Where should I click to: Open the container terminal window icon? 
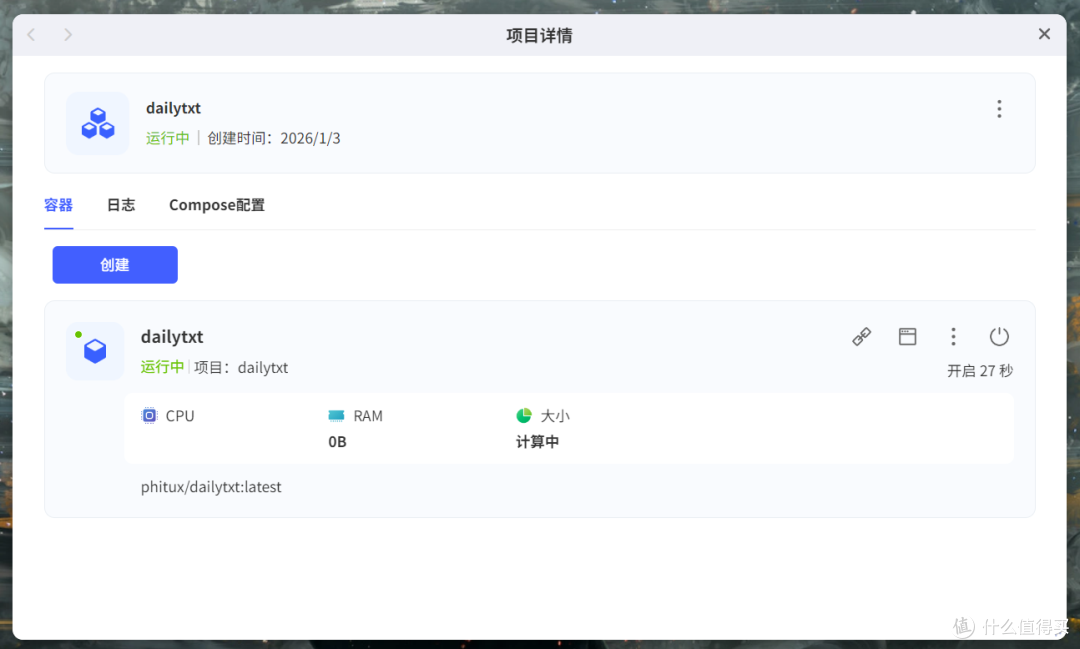(908, 336)
